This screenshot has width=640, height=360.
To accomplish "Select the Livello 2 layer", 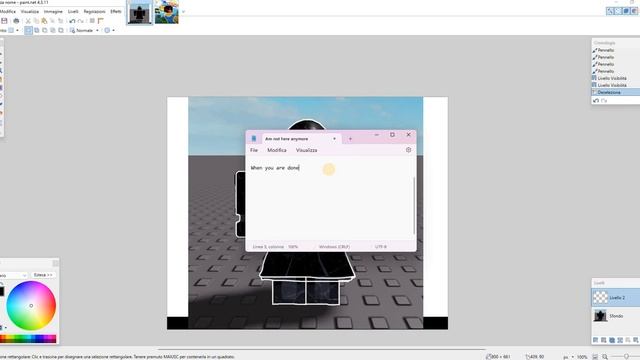I will tap(616, 298).
